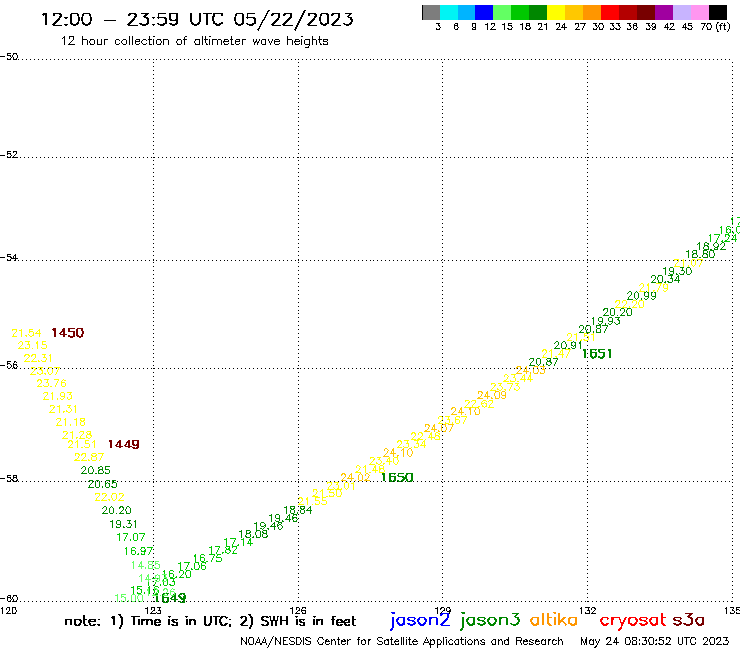Select the yellow 24 ft legend swatch
Screen dimensions: 740x650
tap(556, 12)
